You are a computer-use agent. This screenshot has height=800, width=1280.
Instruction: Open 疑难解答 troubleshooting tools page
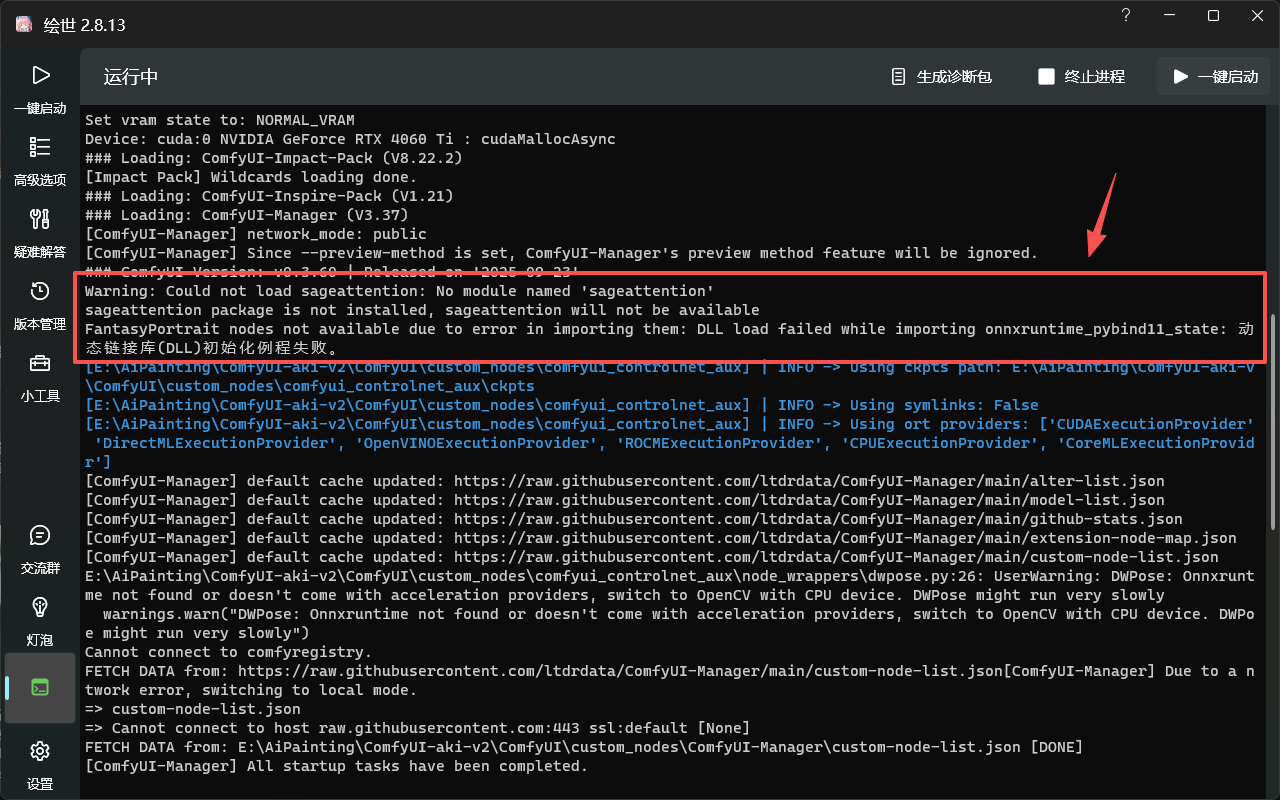pos(40,220)
